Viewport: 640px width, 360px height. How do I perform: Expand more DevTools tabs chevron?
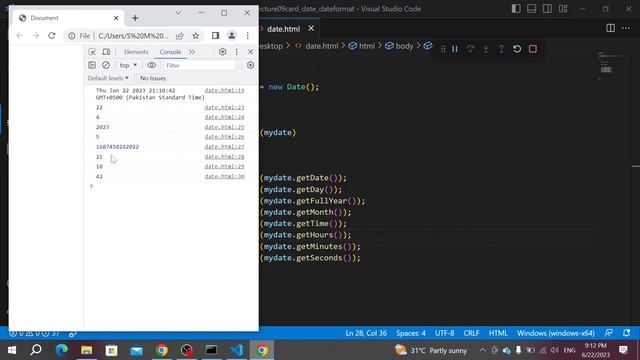[192, 52]
